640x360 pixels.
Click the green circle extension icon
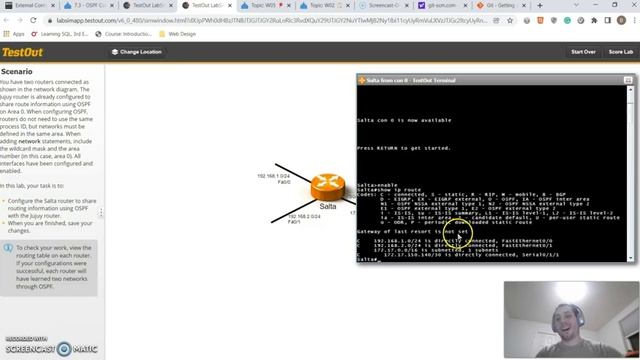pos(567,20)
